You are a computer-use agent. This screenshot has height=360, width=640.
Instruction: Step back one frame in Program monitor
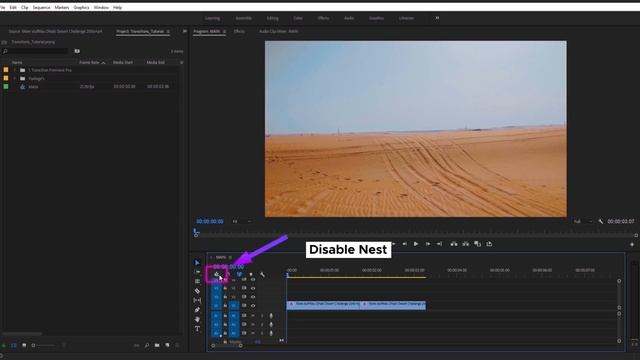point(404,244)
